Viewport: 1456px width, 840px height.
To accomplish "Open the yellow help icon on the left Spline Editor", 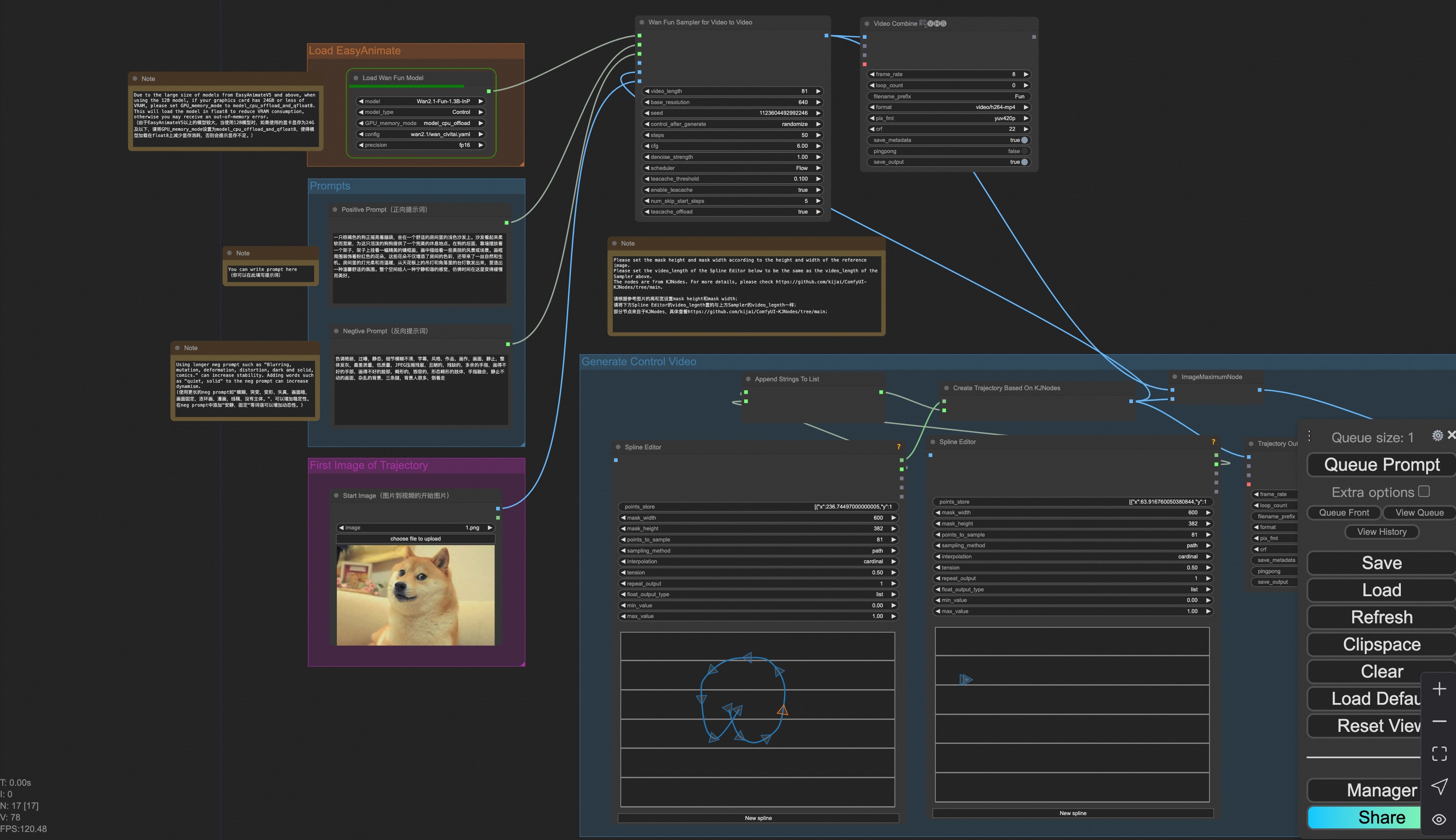I will (x=898, y=447).
